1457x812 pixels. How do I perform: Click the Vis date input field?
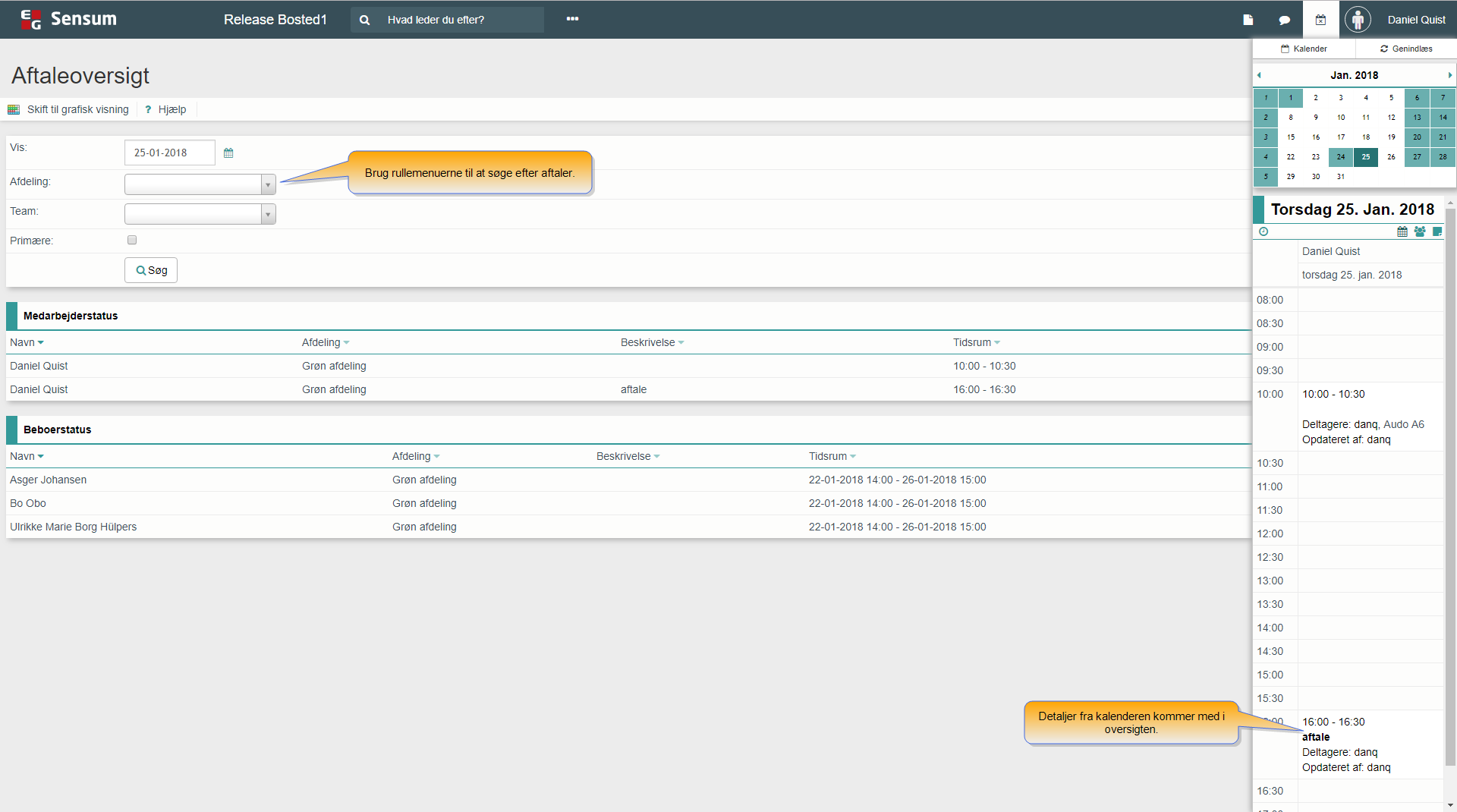pos(170,153)
